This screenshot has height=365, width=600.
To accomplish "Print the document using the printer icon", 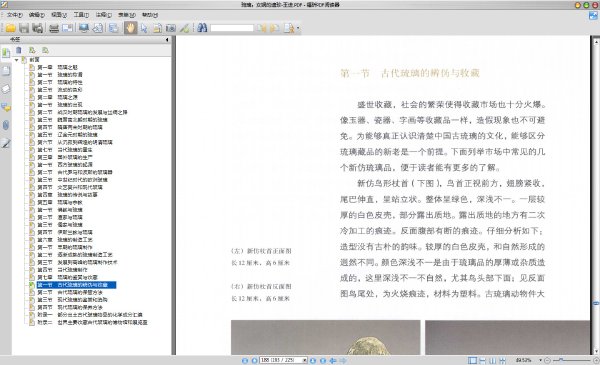I will pos(54,28).
